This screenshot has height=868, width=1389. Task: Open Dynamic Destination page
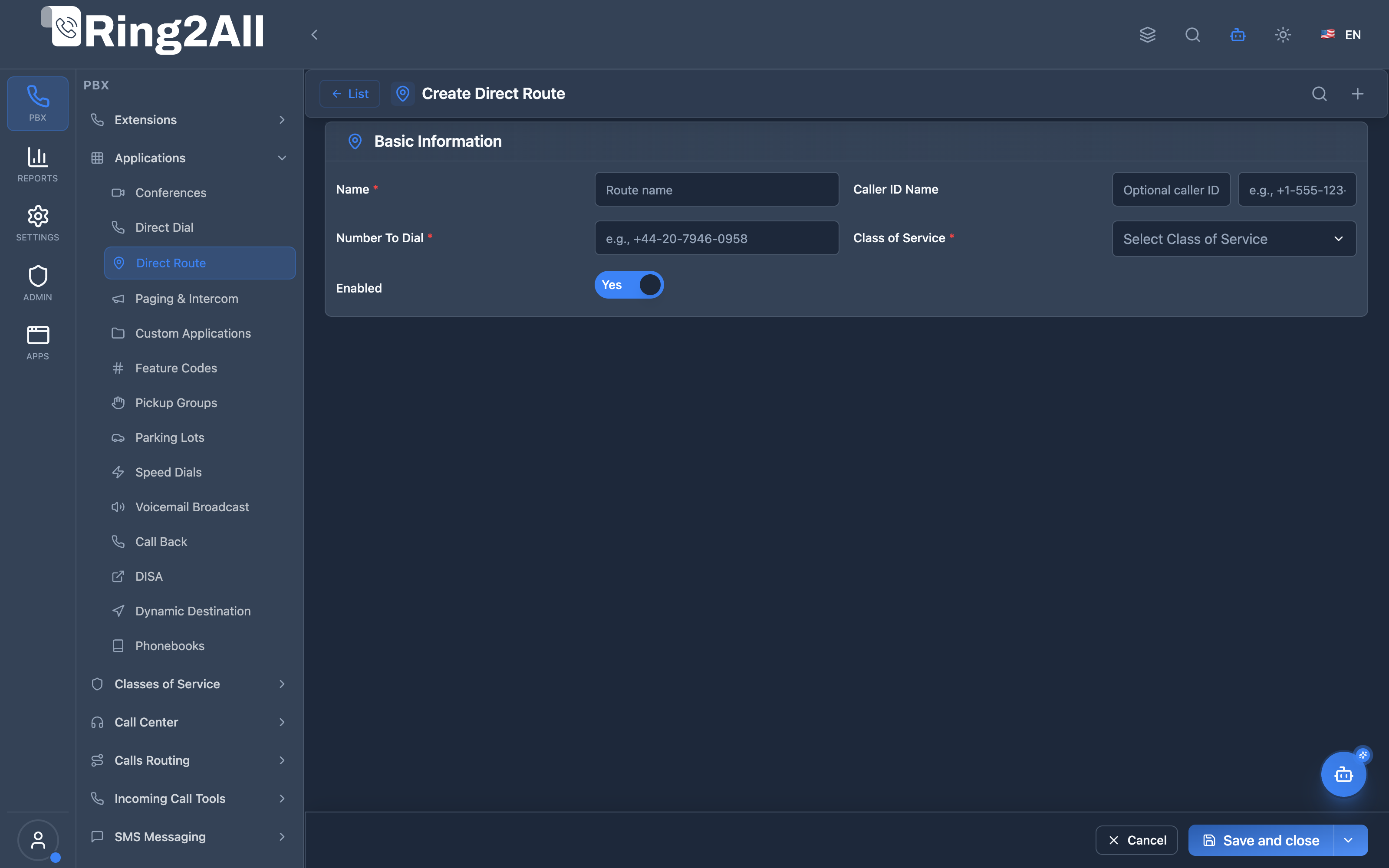point(200,611)
